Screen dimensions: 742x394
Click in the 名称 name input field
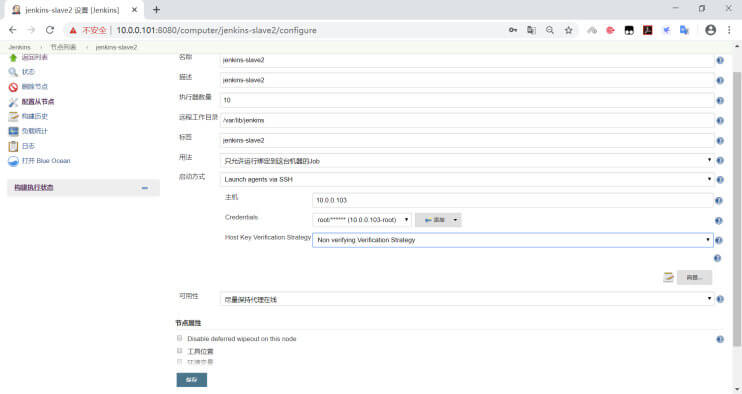click(467, 60)
